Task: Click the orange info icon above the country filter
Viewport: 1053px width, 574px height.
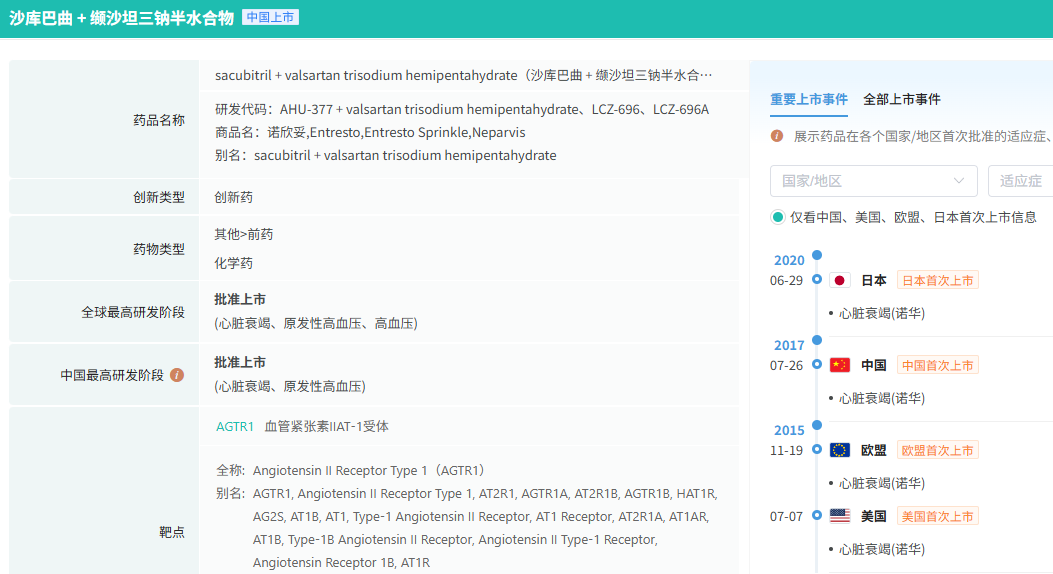Action: click(777, 135)
